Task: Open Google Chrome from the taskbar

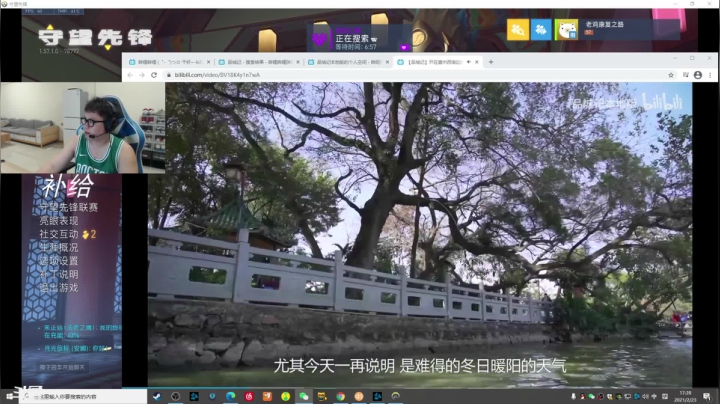Action: click(x=341, y=396)
